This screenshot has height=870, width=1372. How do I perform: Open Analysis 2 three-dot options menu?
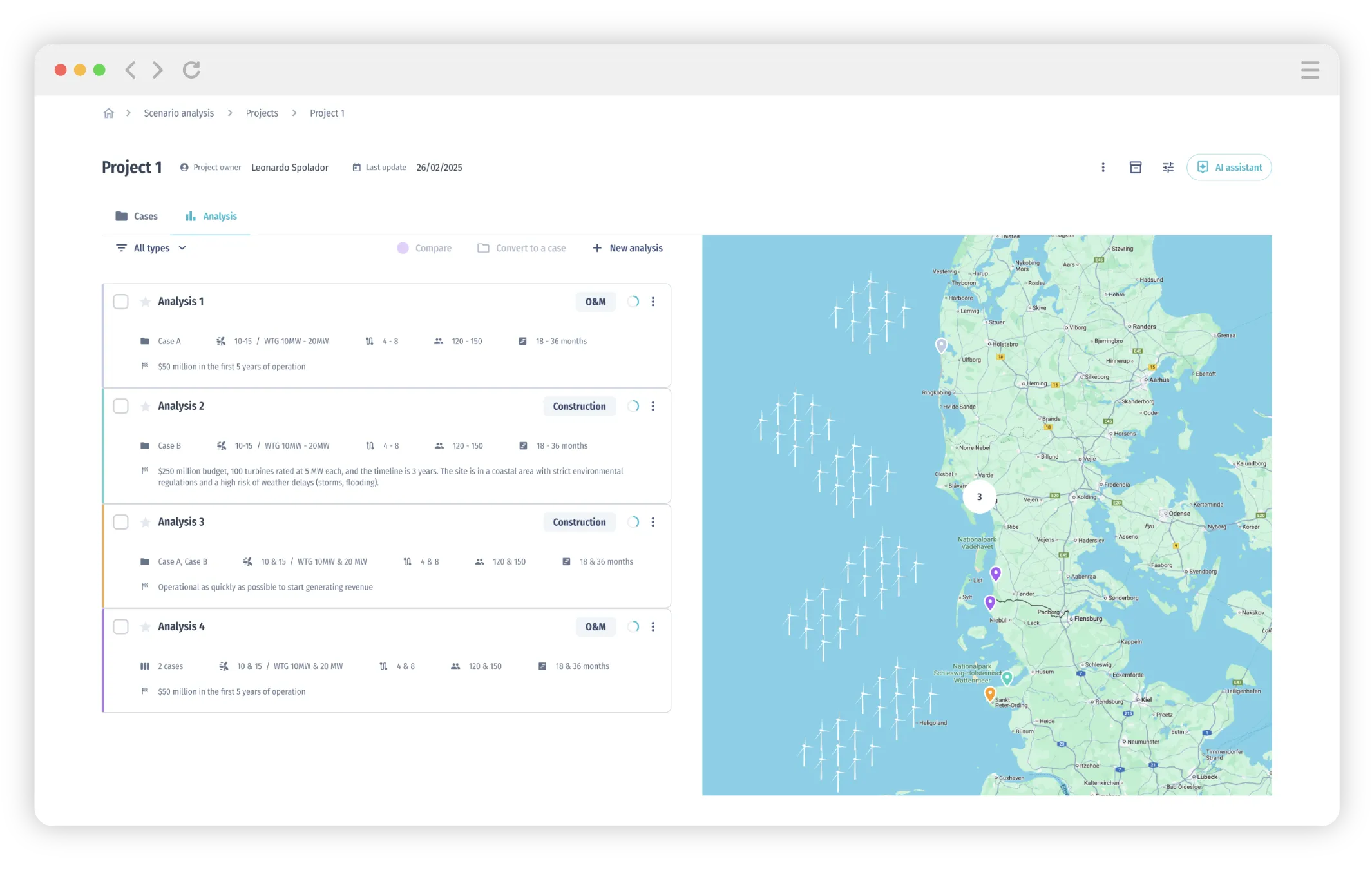tap(653, 406)
